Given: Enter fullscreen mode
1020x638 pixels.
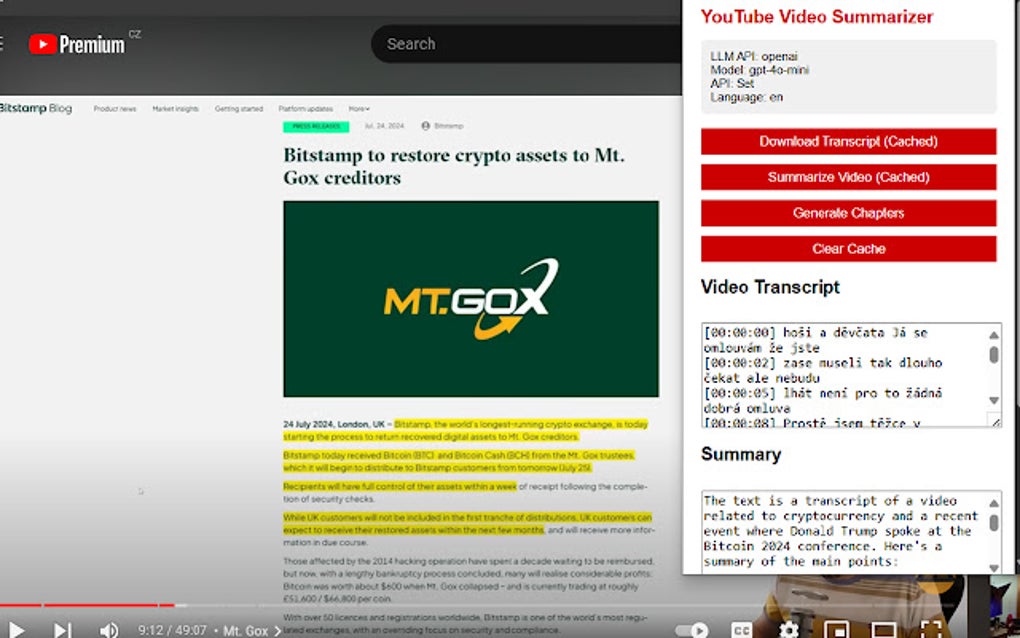Looking at the screenshot, I should pos(928,629).
